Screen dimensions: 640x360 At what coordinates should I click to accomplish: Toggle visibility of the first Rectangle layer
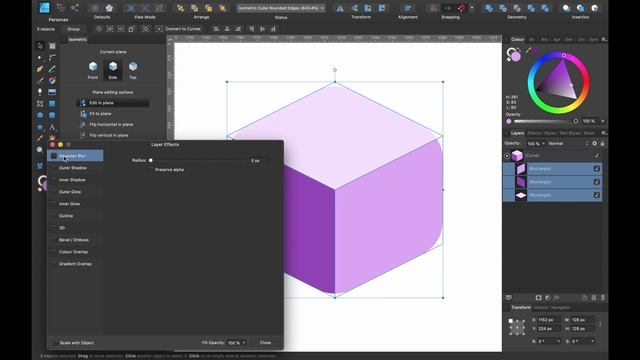coord(597,169)
